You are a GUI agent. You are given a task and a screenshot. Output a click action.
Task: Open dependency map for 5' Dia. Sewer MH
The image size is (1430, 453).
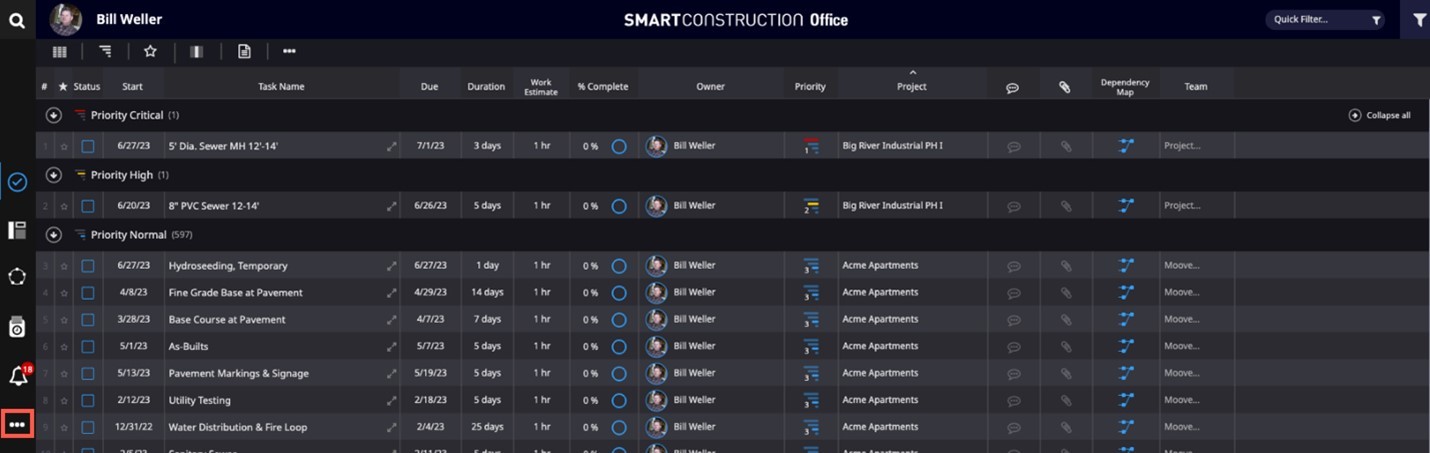click(1126, 146)
